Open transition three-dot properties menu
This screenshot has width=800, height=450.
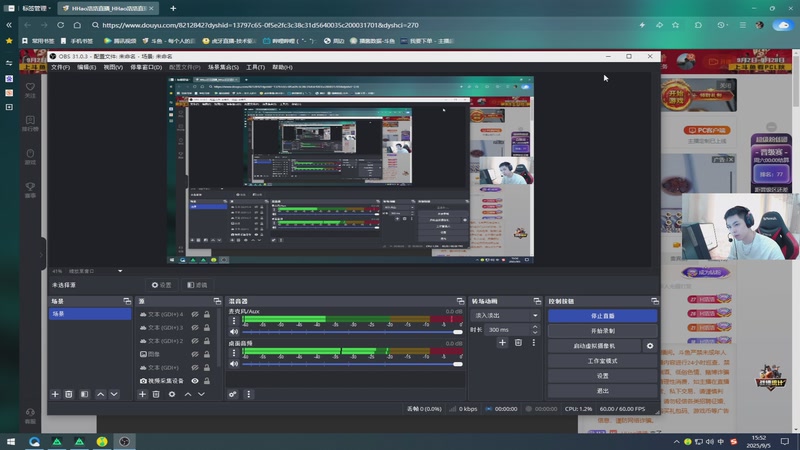[x=534, y=342]
